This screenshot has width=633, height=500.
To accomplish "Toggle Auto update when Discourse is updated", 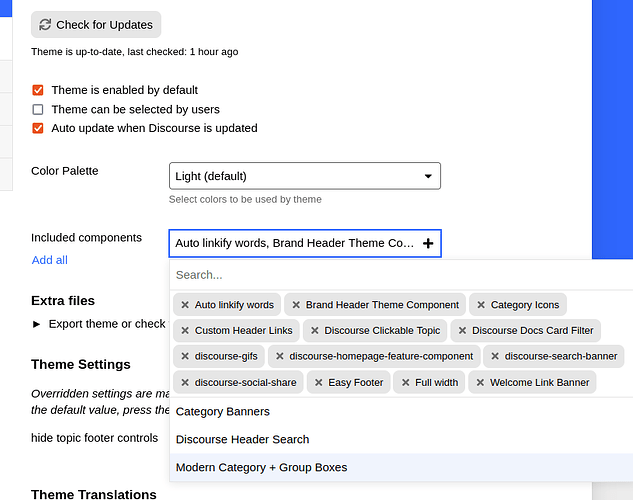I will point(38,128).
